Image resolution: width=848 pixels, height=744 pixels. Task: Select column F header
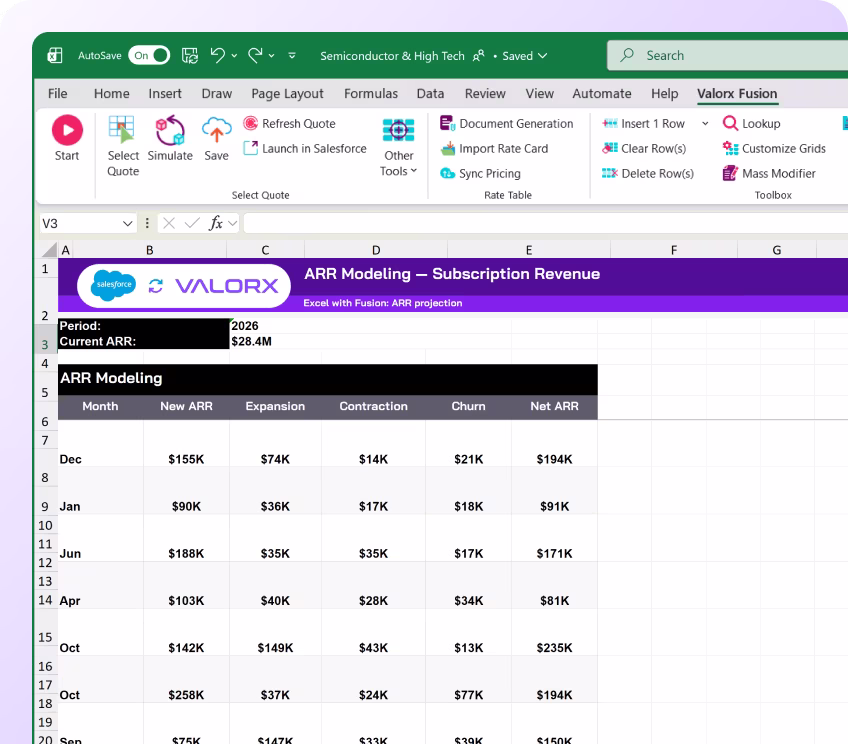674,250
